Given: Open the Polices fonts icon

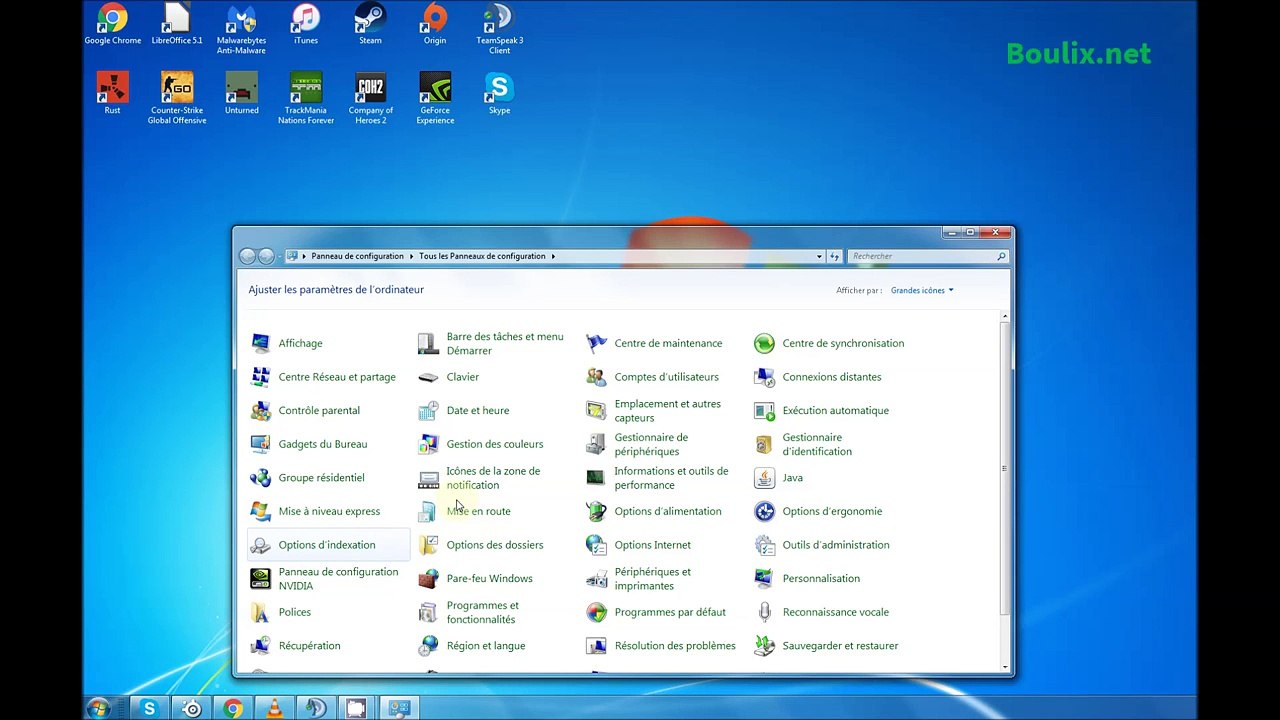Looking at the screenshot, I should tap(260, 612).
